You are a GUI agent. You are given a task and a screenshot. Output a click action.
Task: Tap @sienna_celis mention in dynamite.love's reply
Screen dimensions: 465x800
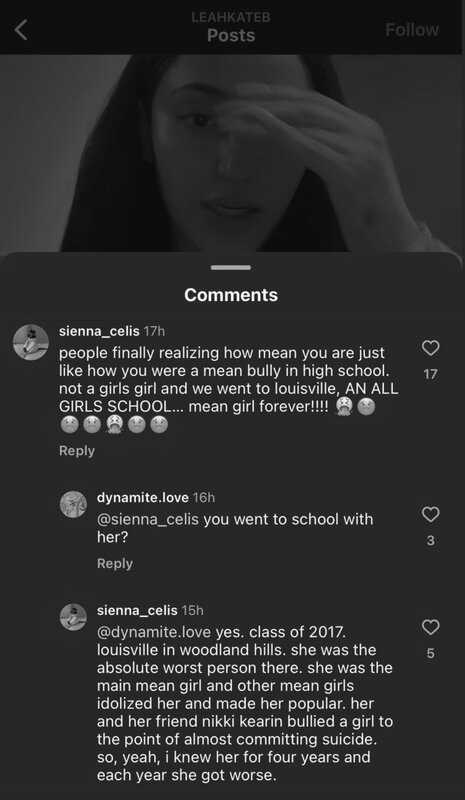(x=148, y=519)
